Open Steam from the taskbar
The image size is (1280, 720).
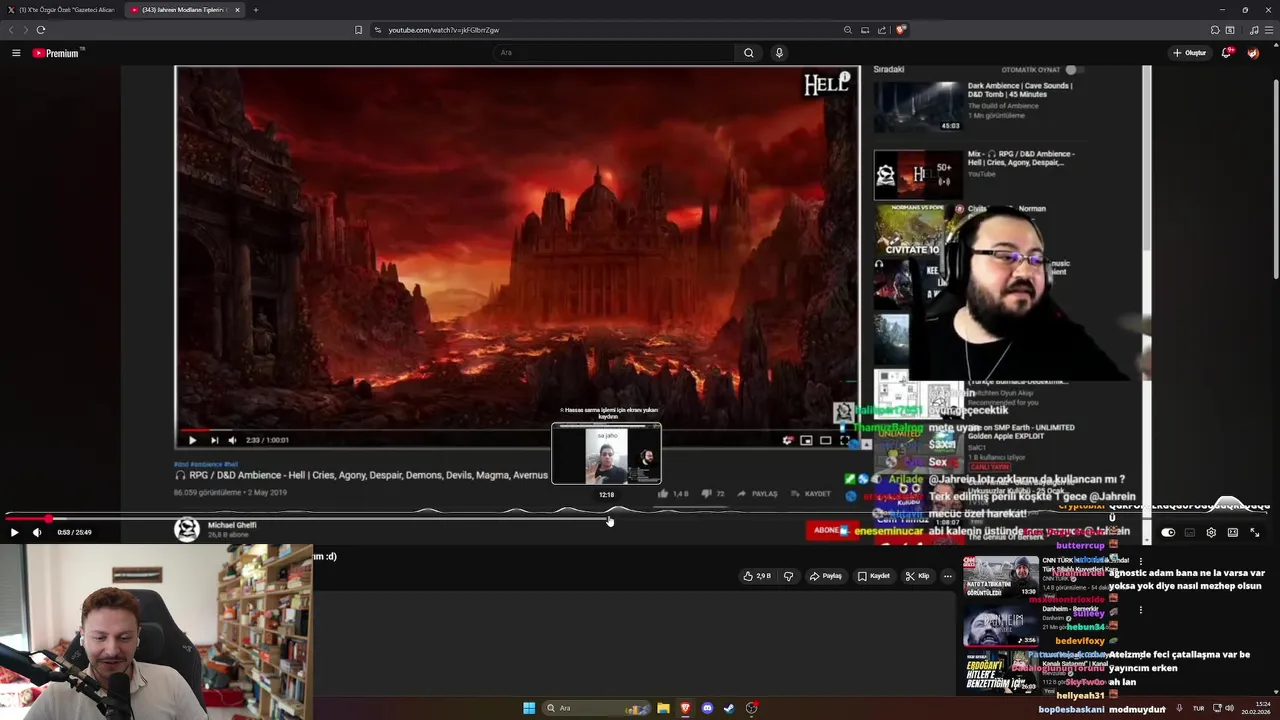tap(729, 708)
